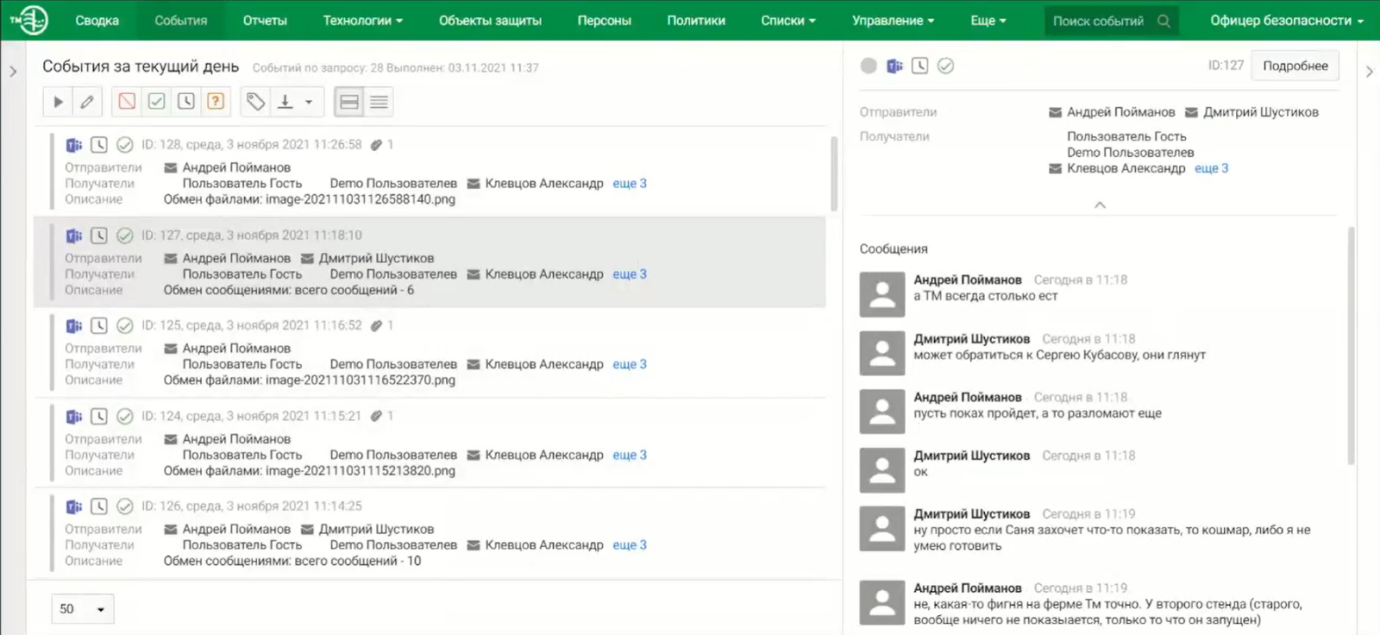Click the red violation decision icon
The image size is (1380, 635).
pos(127,102)
